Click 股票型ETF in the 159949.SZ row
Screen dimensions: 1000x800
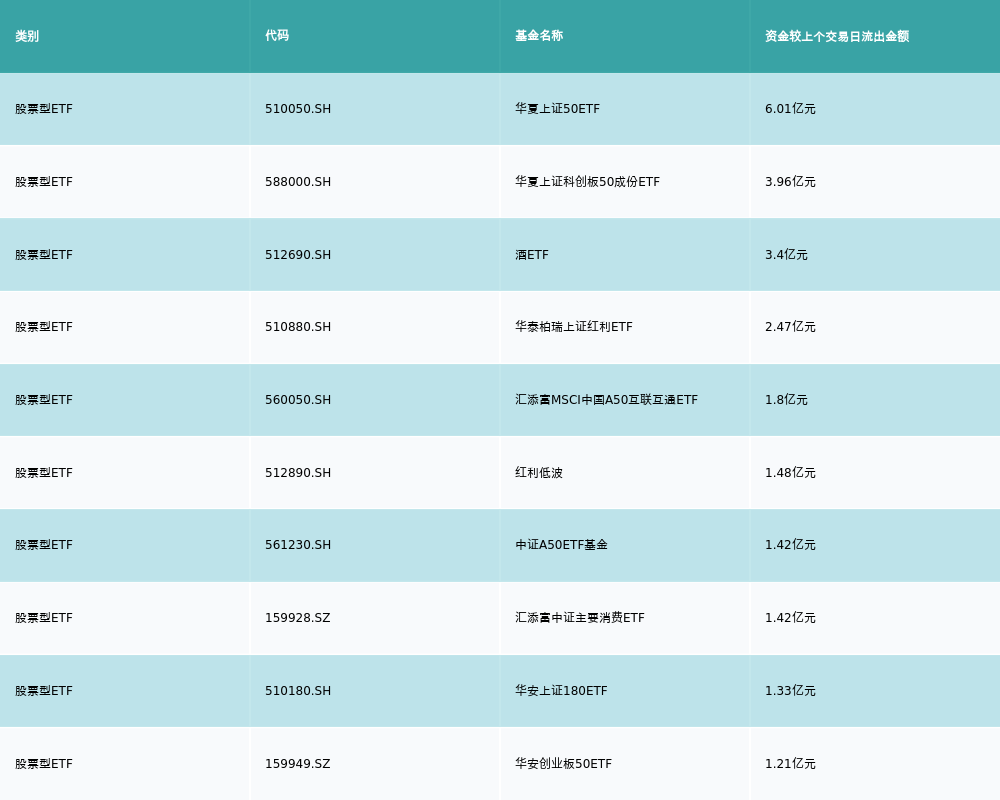[44, 764]
